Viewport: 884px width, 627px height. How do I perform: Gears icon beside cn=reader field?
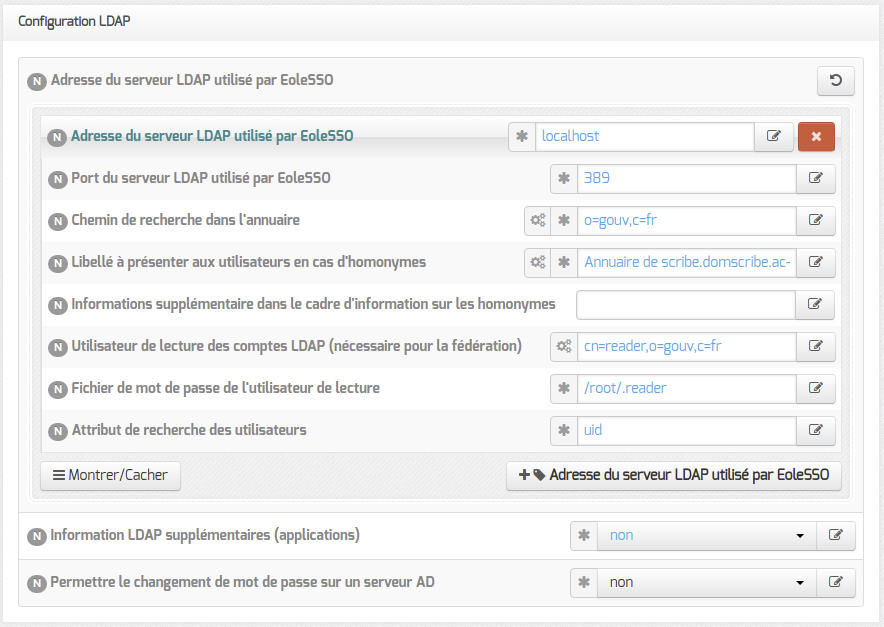coord(564,347)
